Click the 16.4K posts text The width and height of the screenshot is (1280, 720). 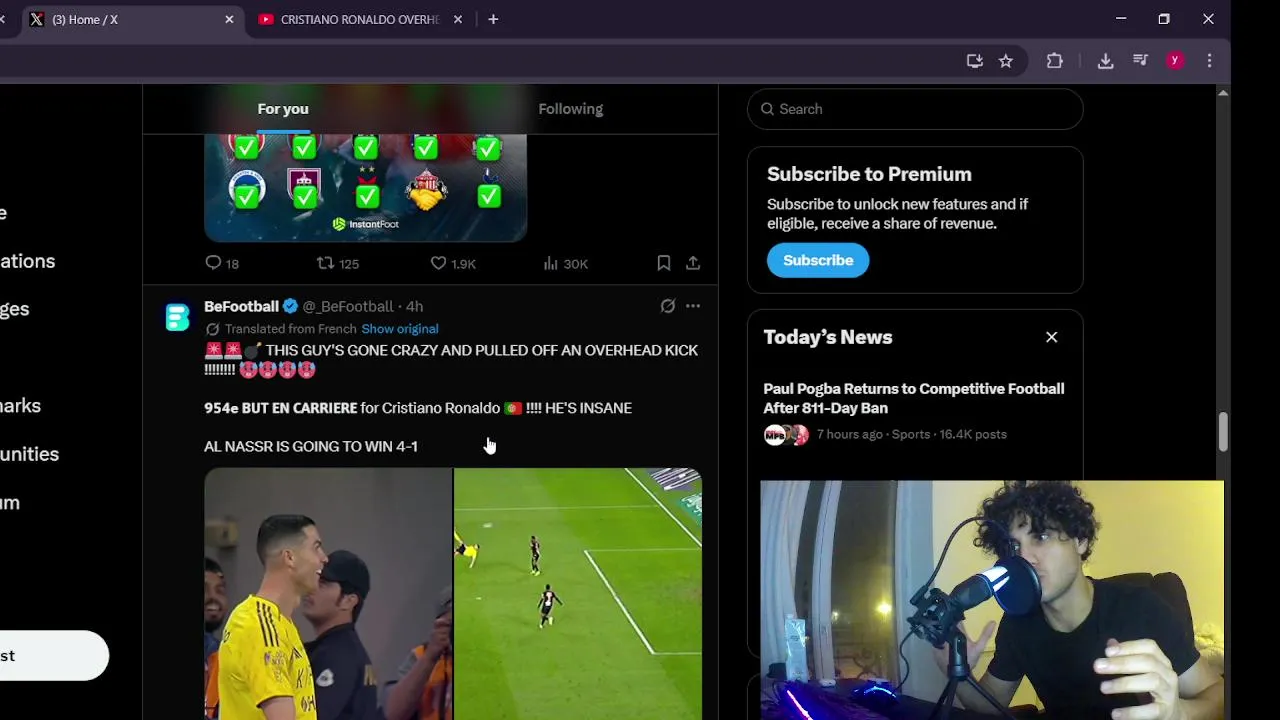[x=973, y=434]
